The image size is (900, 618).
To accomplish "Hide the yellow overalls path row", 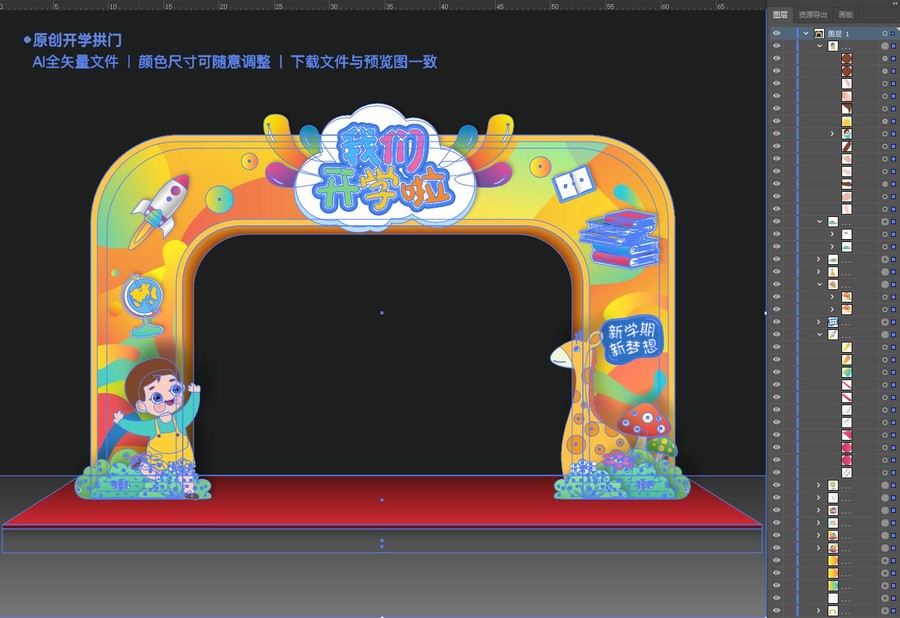I will [777, 121].
